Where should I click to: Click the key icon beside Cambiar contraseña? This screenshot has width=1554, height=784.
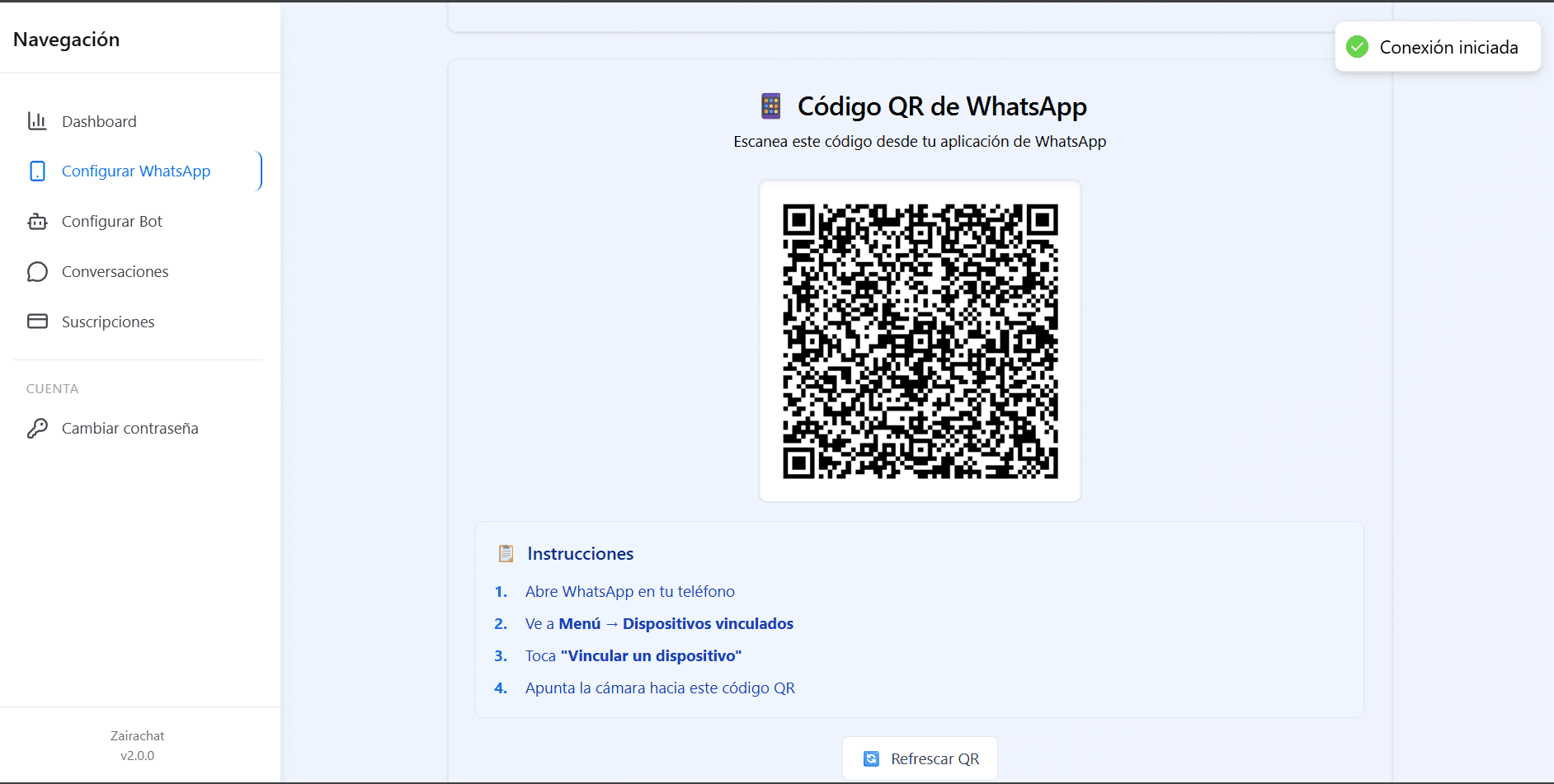(x=38, y=428)
